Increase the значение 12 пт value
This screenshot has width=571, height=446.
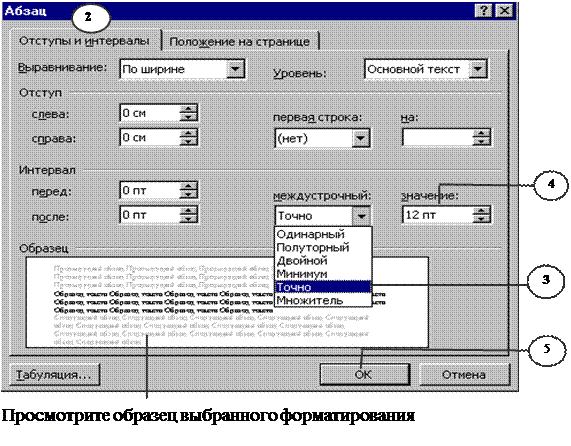(481, 211)
